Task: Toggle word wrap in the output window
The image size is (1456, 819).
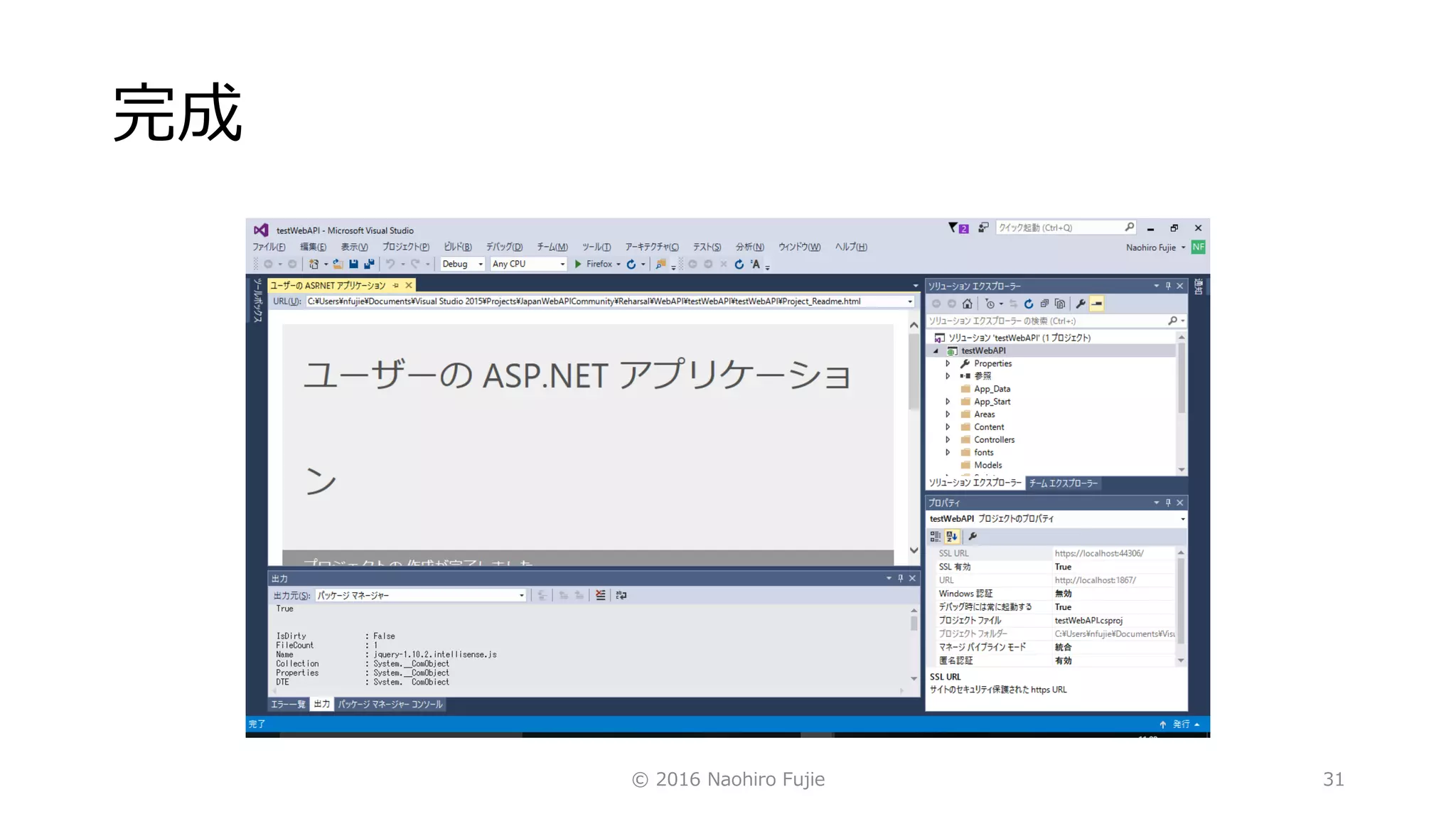Action: [x=621, y=595]
